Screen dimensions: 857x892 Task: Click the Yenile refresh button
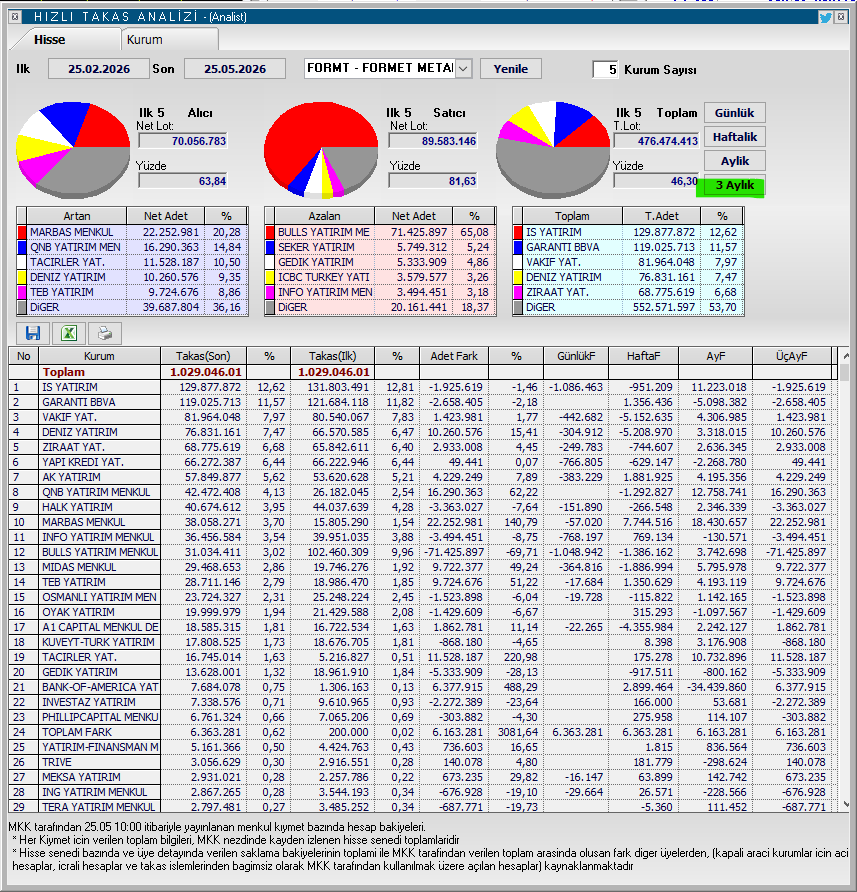click(x=510, y=69)
